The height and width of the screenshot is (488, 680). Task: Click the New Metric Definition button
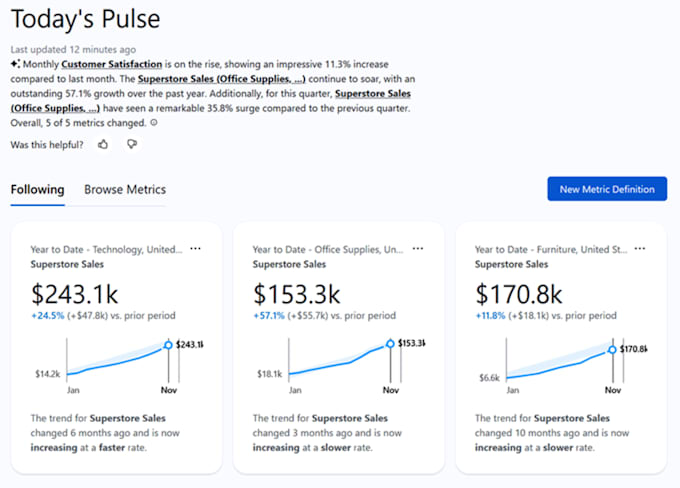(606, 189)
